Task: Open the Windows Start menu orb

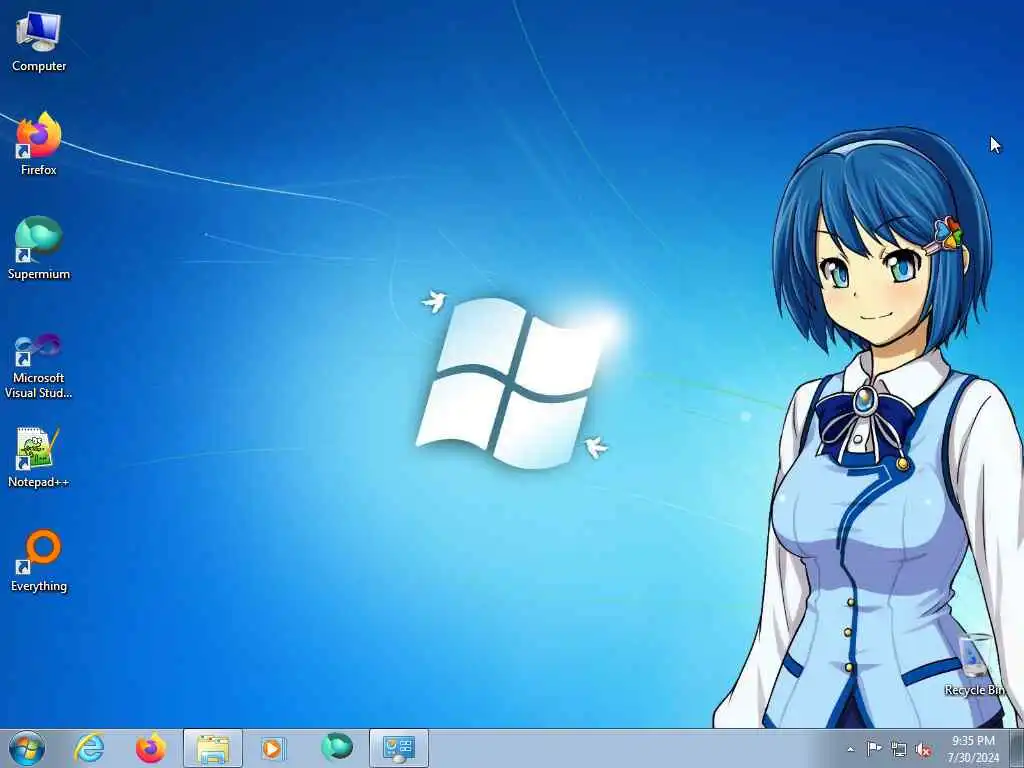Action: [27, 748]
